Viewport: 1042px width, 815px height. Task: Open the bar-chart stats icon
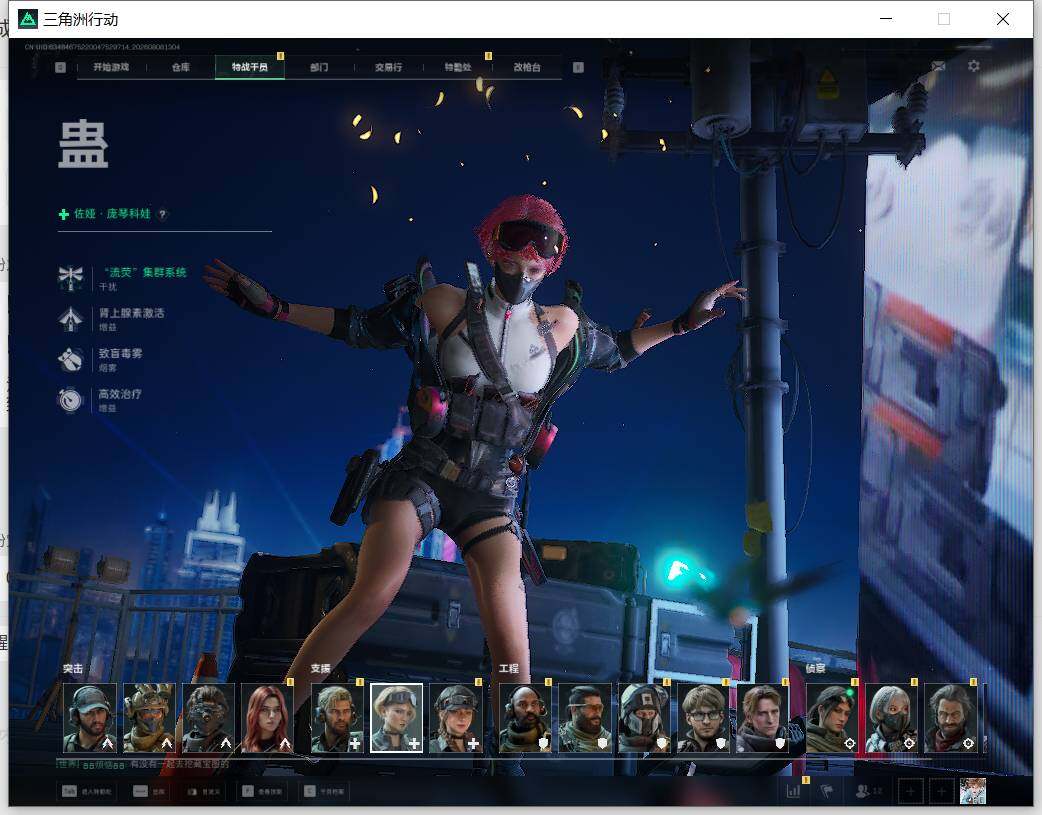[793, 791]
